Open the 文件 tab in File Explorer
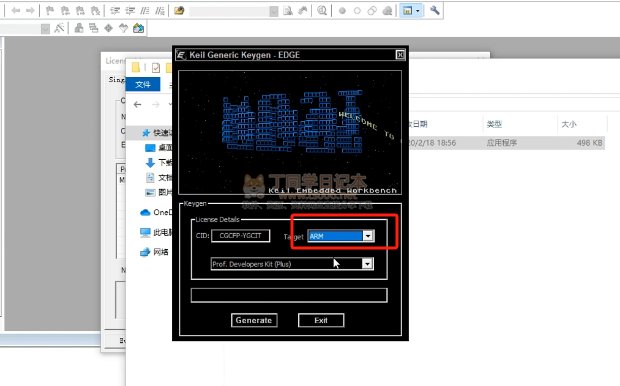The width and height of the screenshot is (620, 386). click(143, 84)
